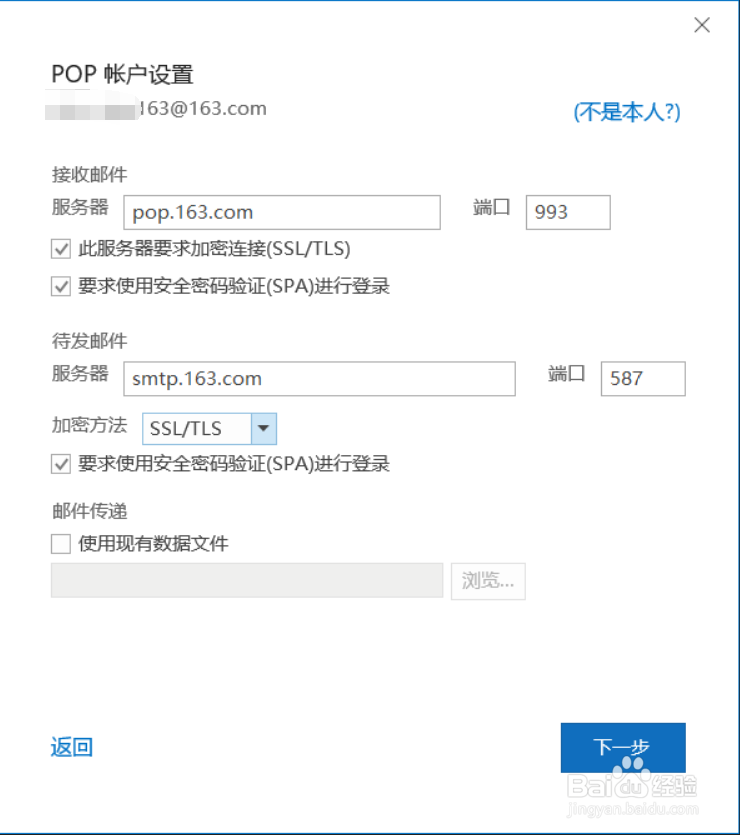Close the POP account settings dialog
The image size is (740, 835).
[x=702, y=26]
